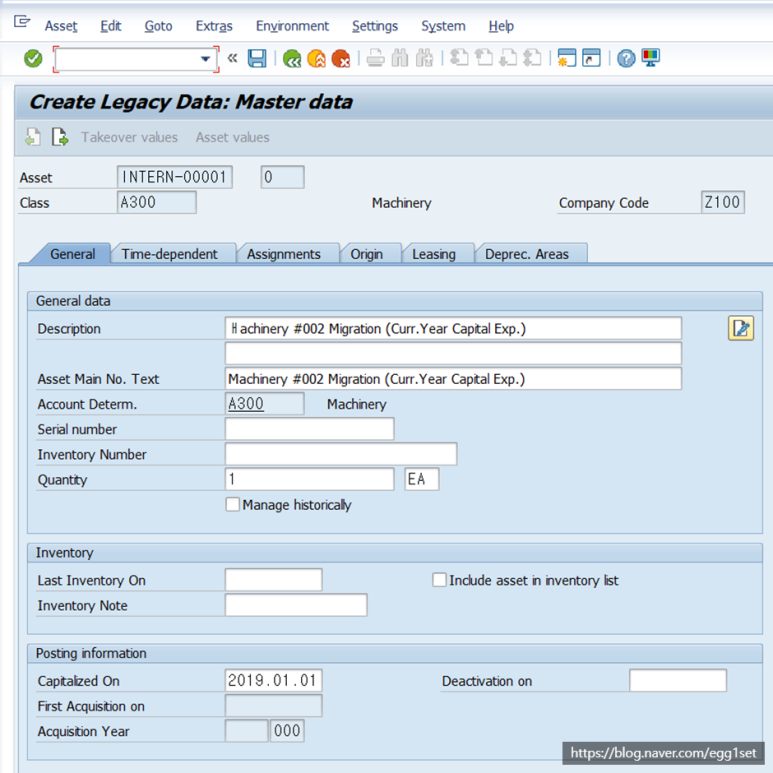Open the System menu
The width and height of the screenshot is (773, 773).
coord(443,26)
